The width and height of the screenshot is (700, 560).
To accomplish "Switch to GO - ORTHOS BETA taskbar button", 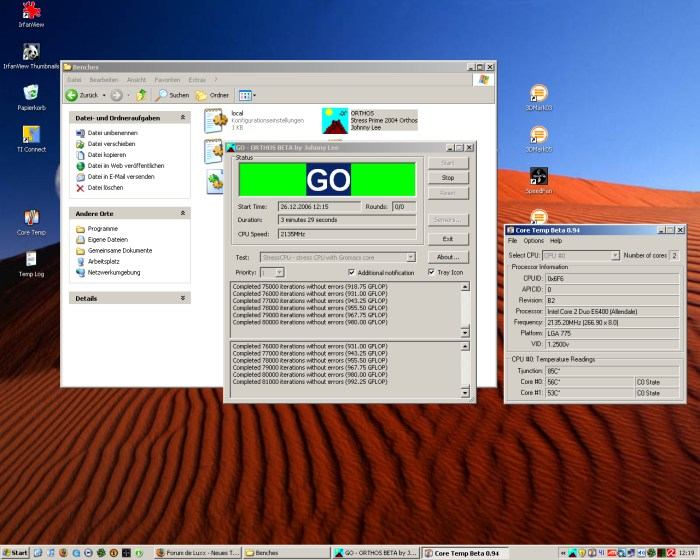I will 376,553.
